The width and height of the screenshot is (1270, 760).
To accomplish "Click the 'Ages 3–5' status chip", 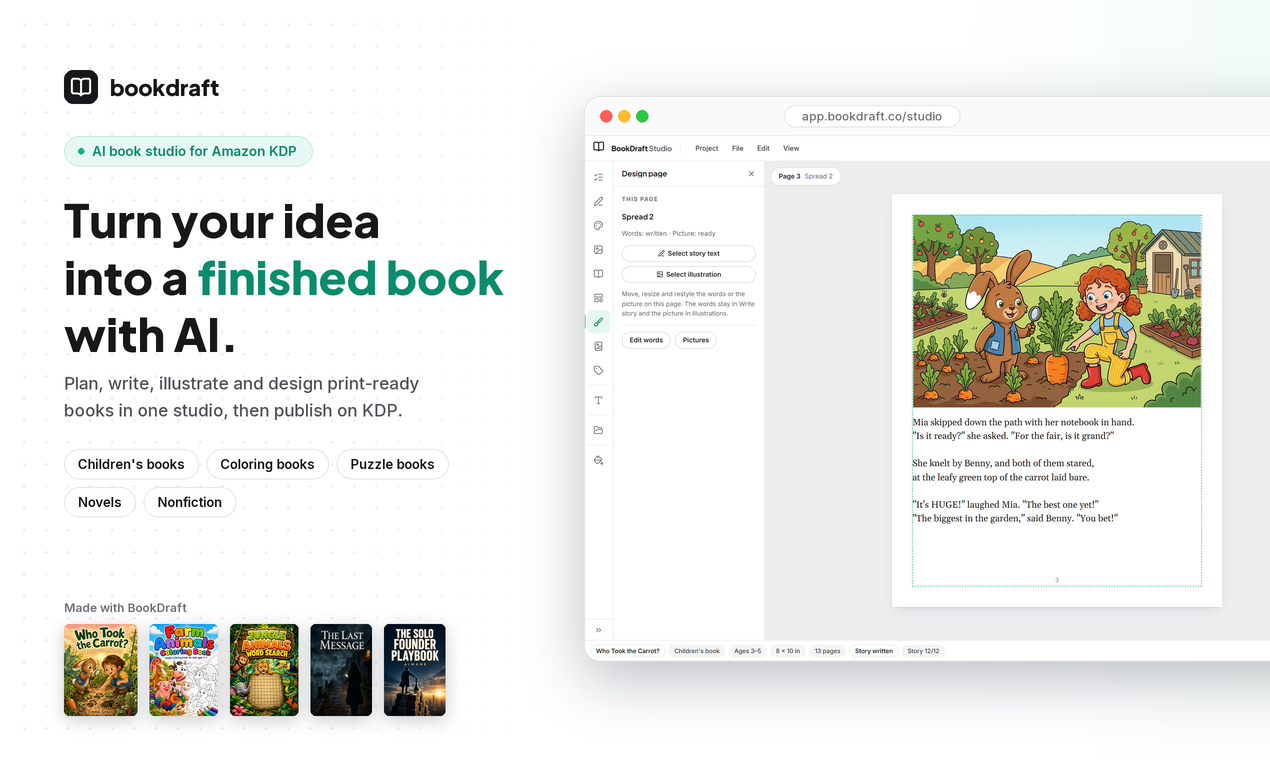I will coord(748,651).
